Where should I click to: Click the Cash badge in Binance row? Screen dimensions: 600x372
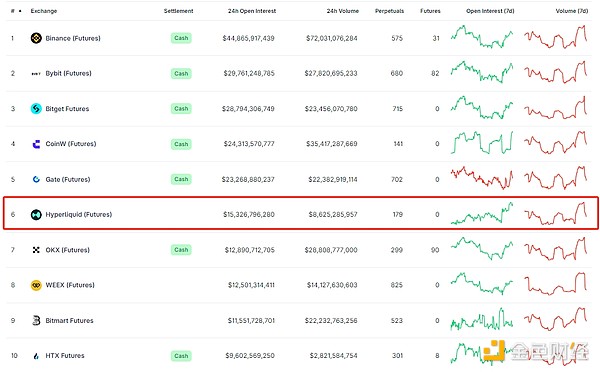tap(181, 38)
